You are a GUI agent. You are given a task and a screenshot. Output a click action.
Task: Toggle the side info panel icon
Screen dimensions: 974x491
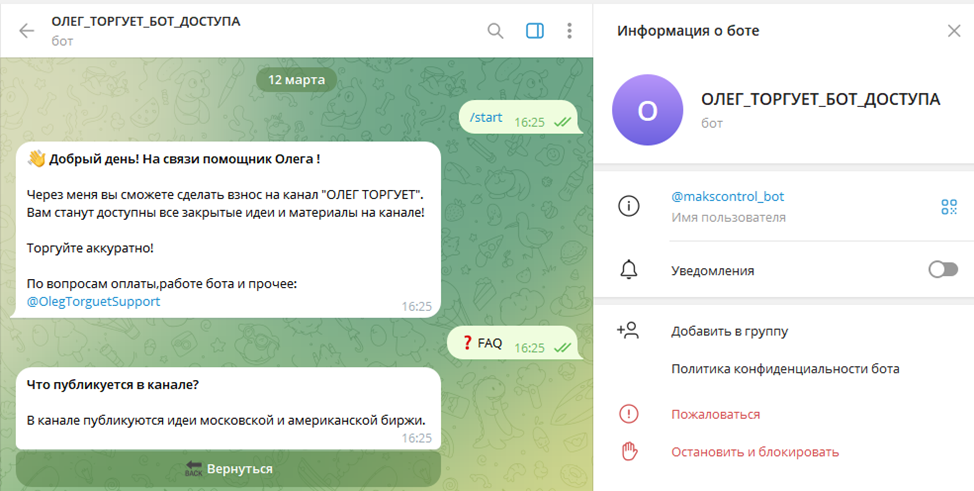[x=535, y=30]
